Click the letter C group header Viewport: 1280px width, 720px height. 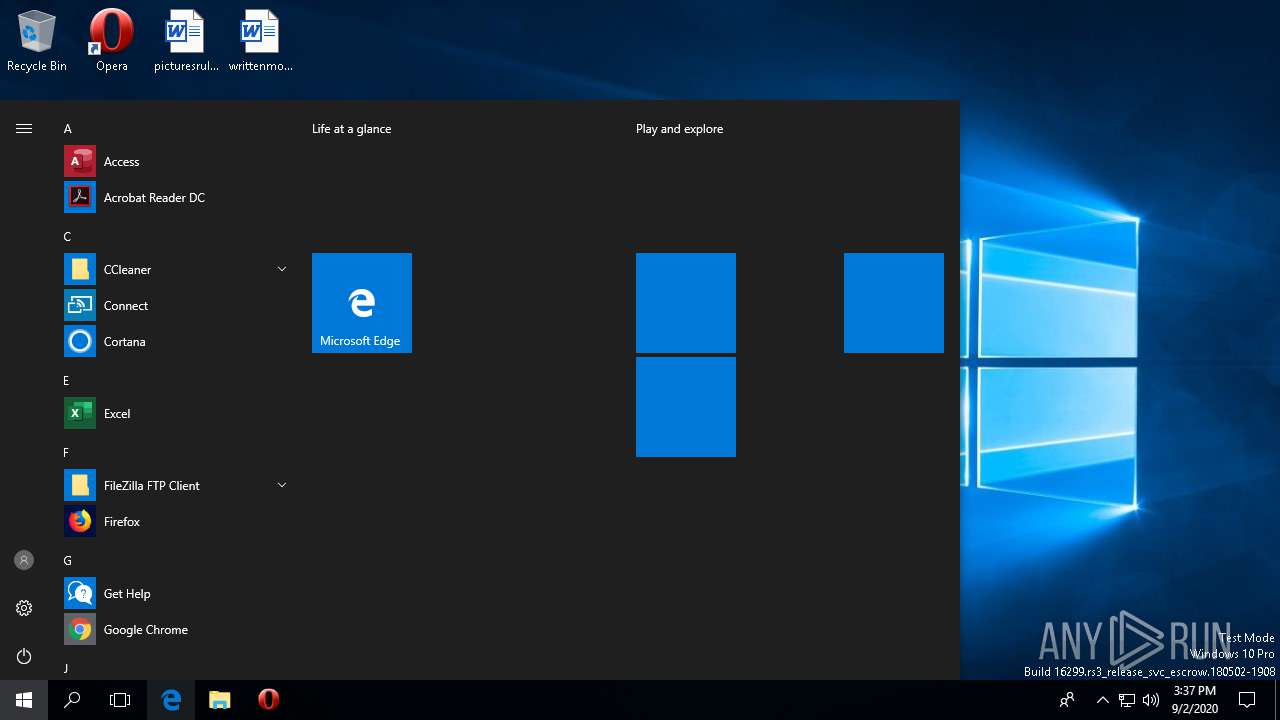(x=68, y=237)
